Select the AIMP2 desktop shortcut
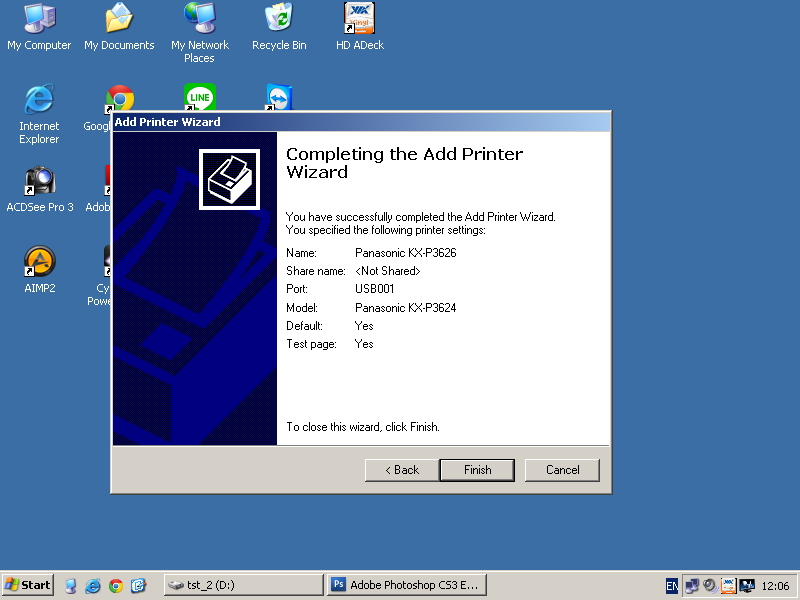 click(40, 270)
